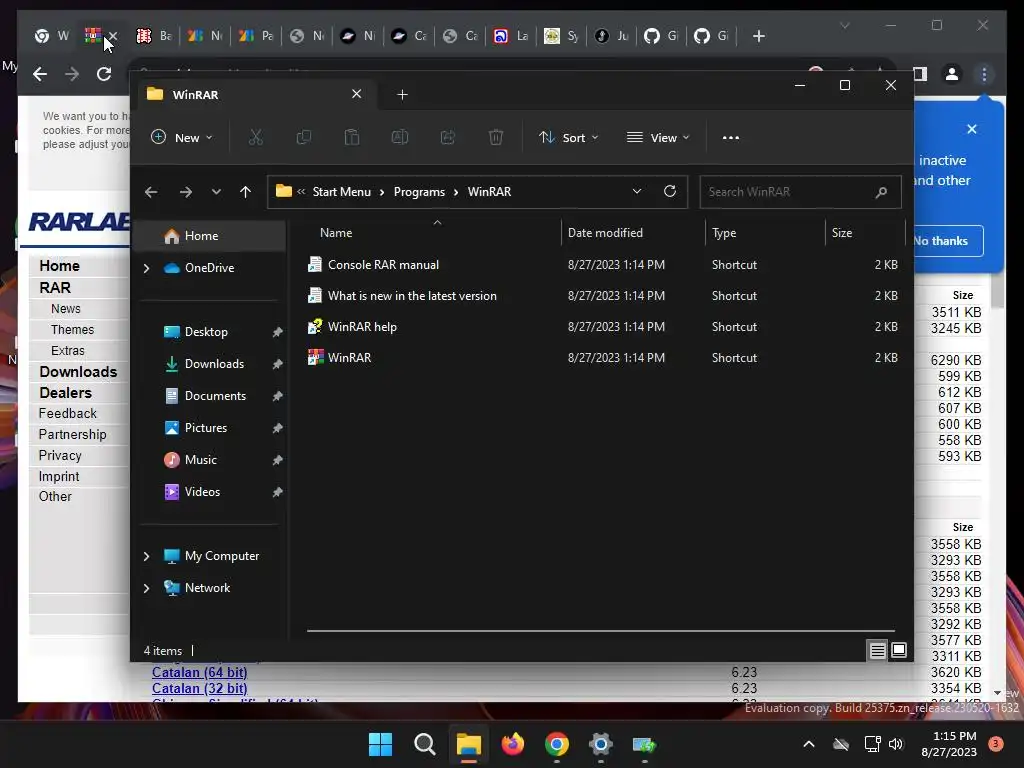Open the View dropdown menu
The height and width of the screenshot is (768, 1024).
658,137
